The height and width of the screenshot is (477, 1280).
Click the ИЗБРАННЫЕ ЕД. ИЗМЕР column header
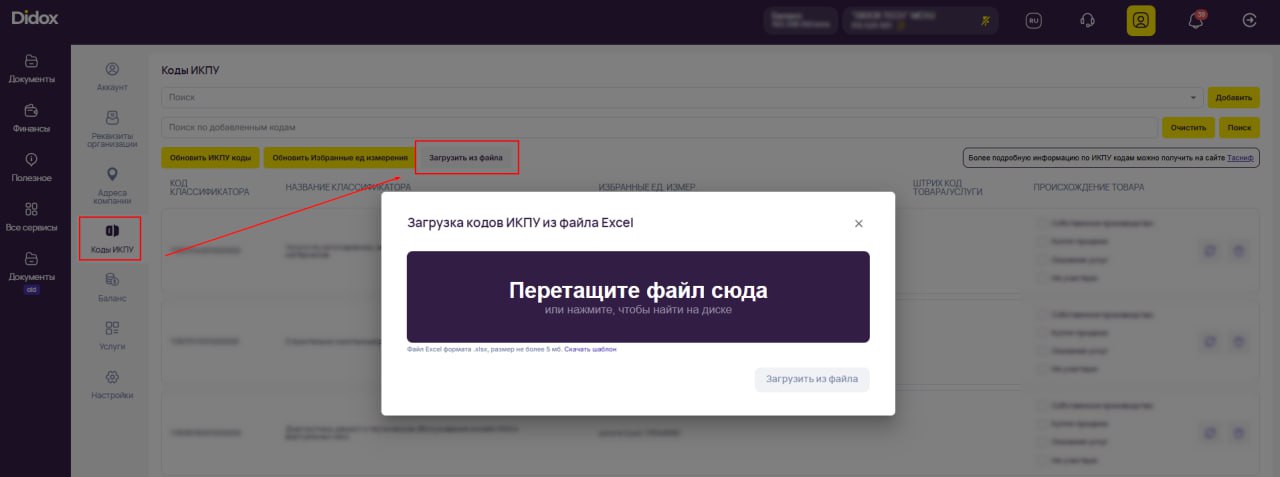click(x=646, y=187)
